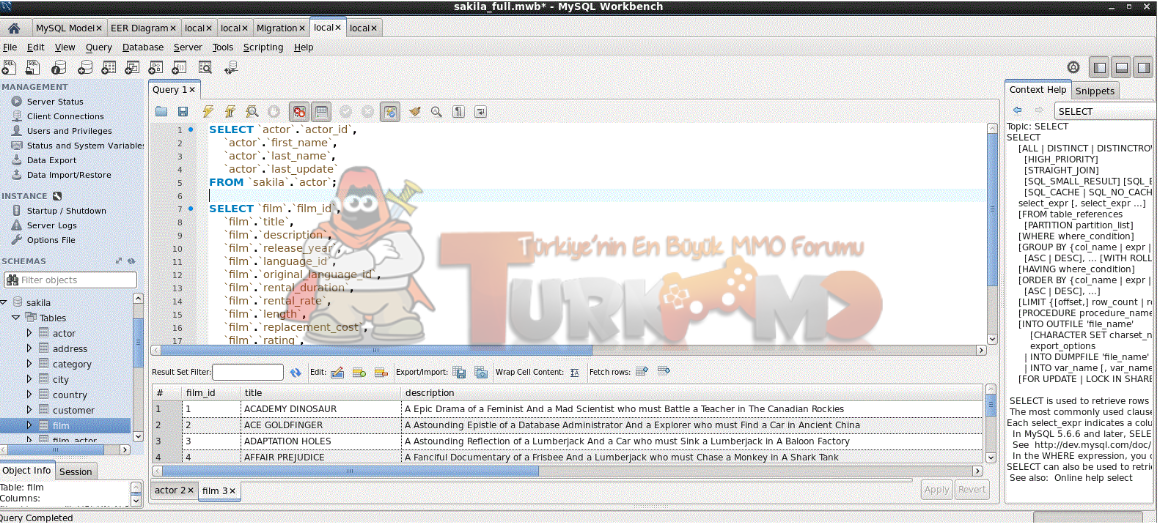Search table data icon in main toolbar
The width and height of the screenshot is (1160, 524).
[x=204, y=68]
